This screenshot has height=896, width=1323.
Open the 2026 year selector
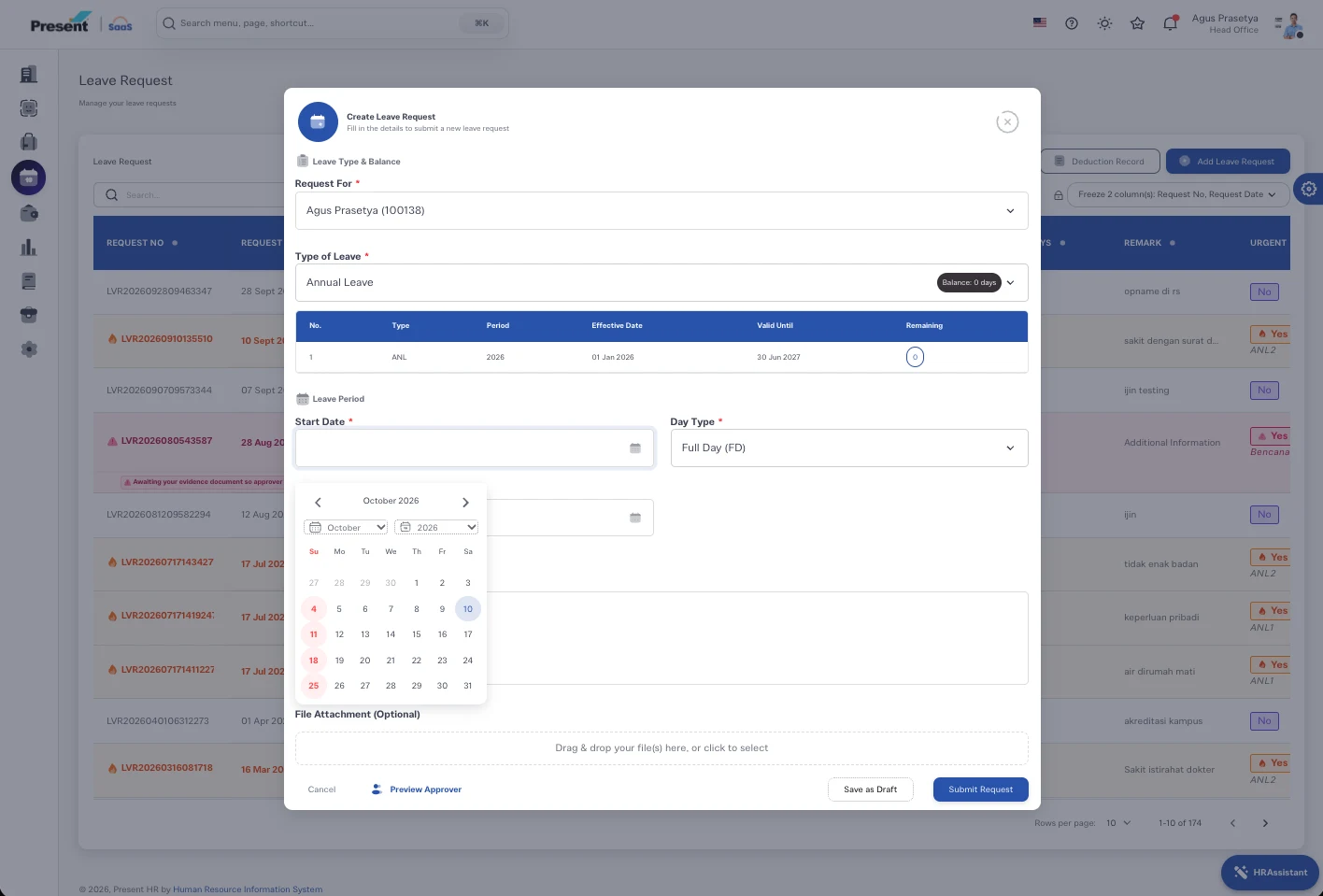(x=436, y=528)
